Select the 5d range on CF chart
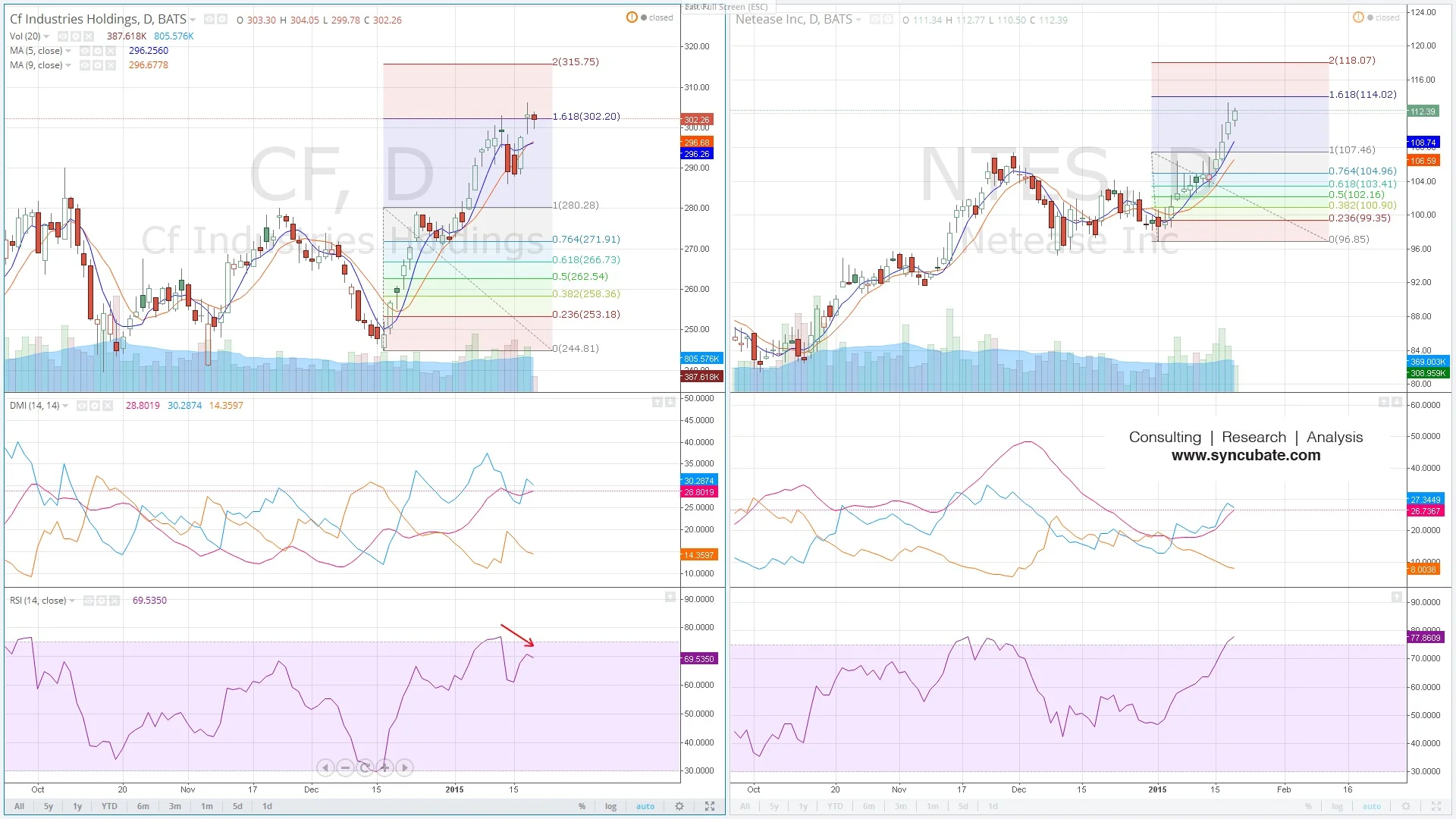 (237, 806)
